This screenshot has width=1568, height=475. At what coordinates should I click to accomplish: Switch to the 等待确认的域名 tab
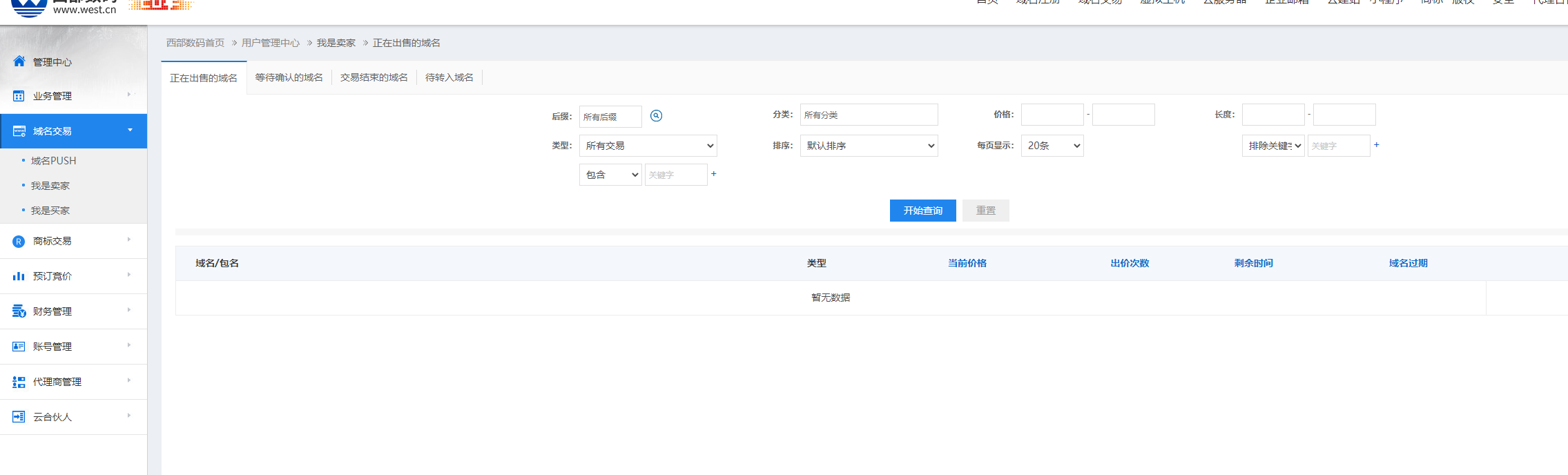(289, 77)
